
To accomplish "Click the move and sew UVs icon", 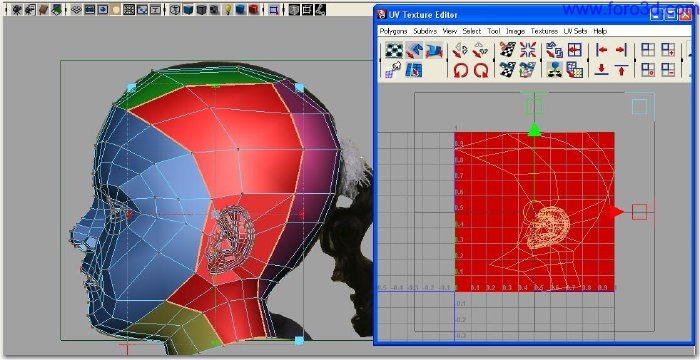I will (x=528, y=70).
